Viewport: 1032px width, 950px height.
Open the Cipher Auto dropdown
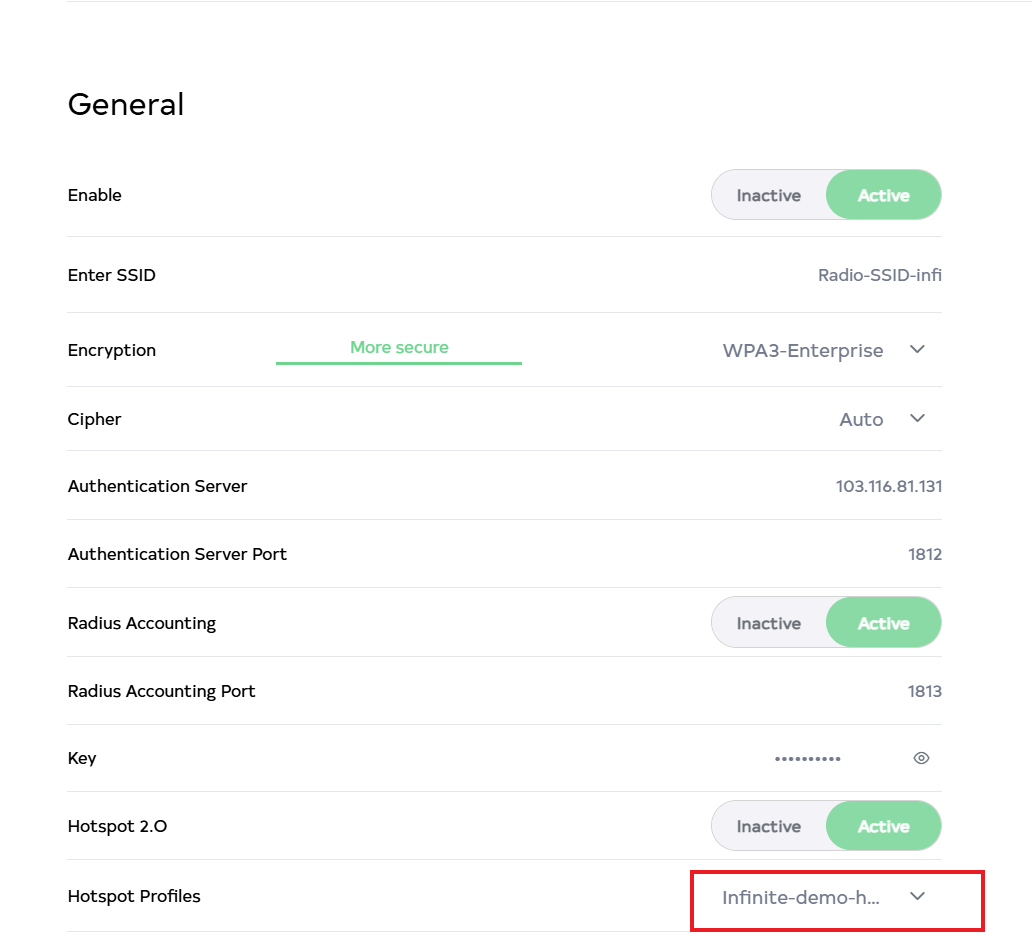coord(861,419)
